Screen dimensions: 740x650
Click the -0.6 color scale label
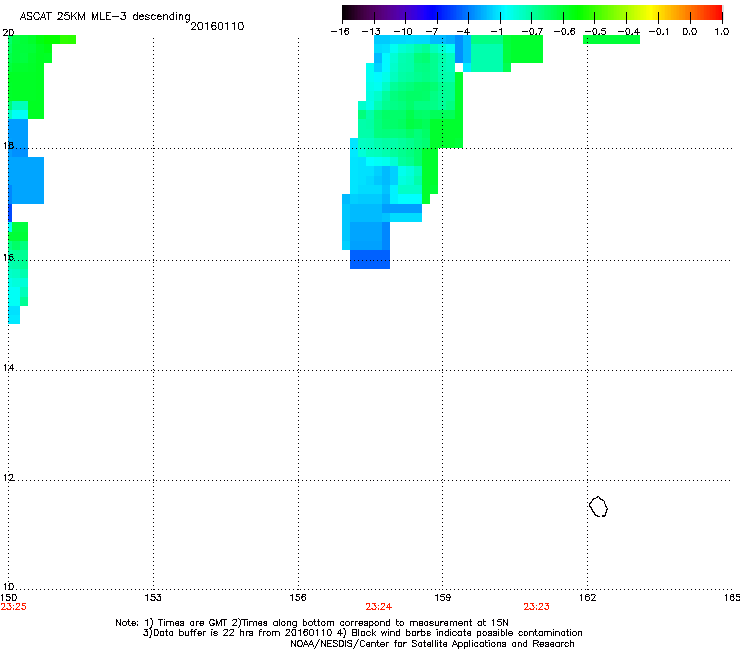564,32
